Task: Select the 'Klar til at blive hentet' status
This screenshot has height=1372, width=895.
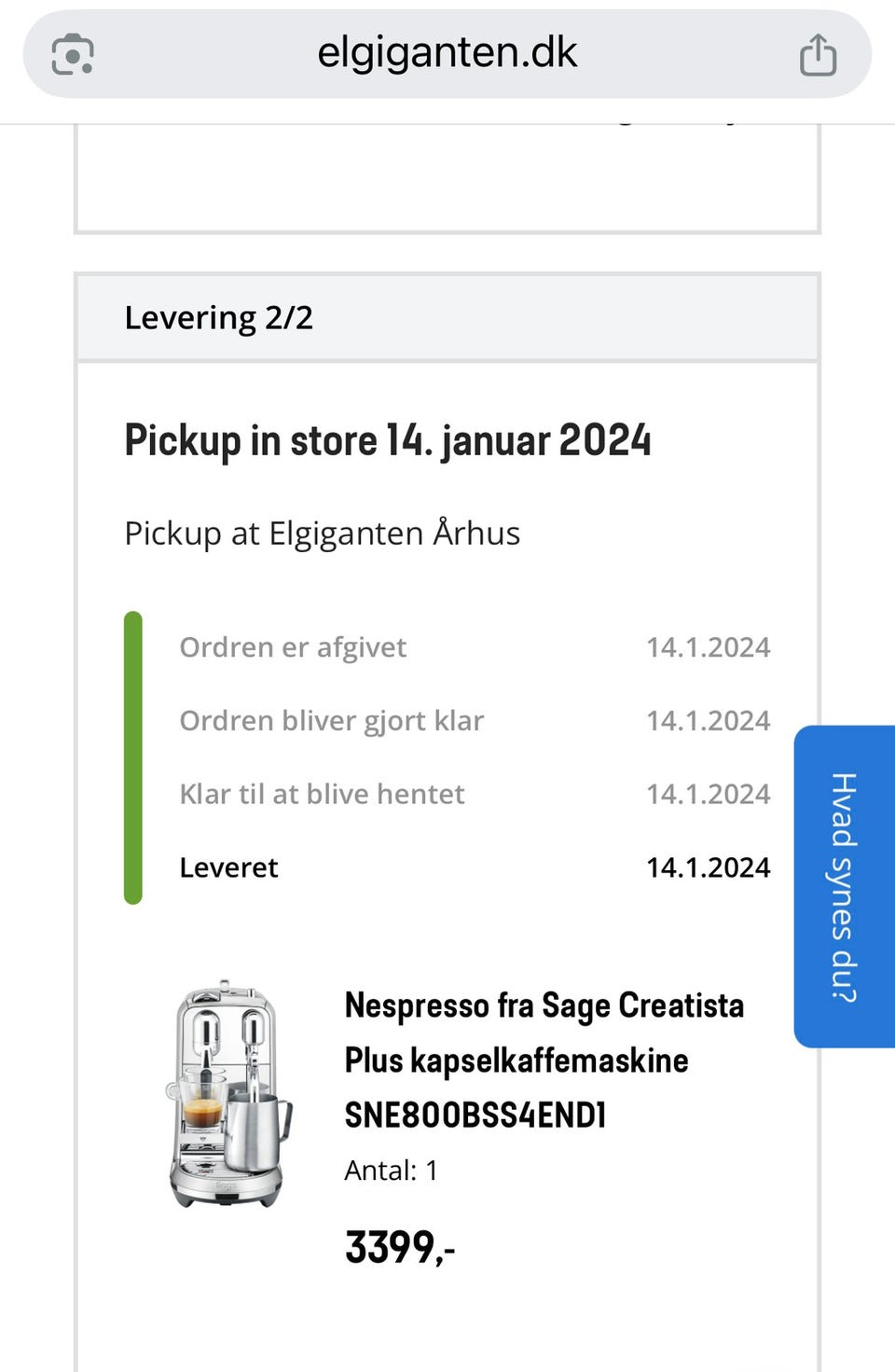Action: [322, 794]
